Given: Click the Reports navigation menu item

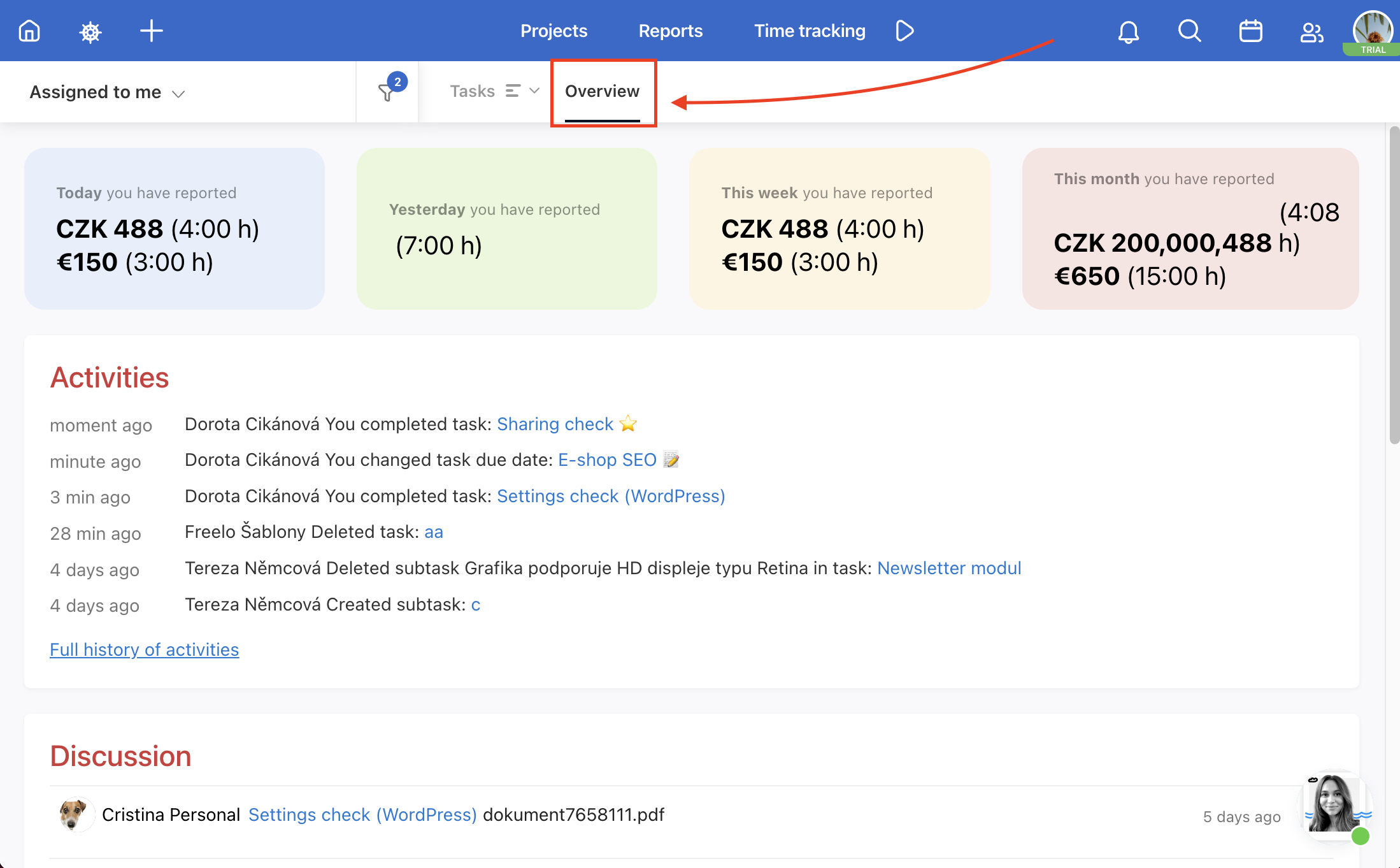Looking at the screenshot, I should pos(671,30).
